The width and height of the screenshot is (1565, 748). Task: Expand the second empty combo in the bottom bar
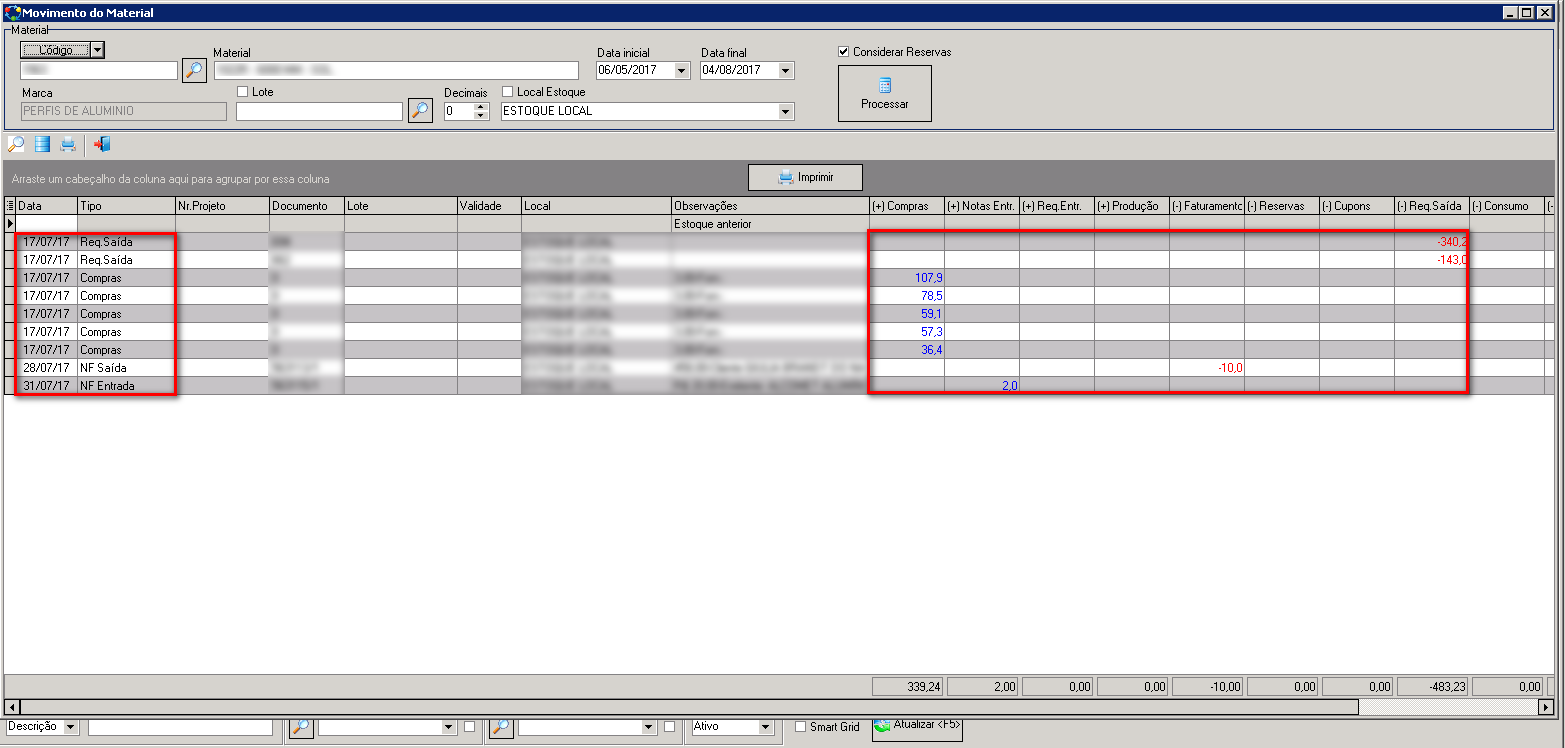(650, 728)
